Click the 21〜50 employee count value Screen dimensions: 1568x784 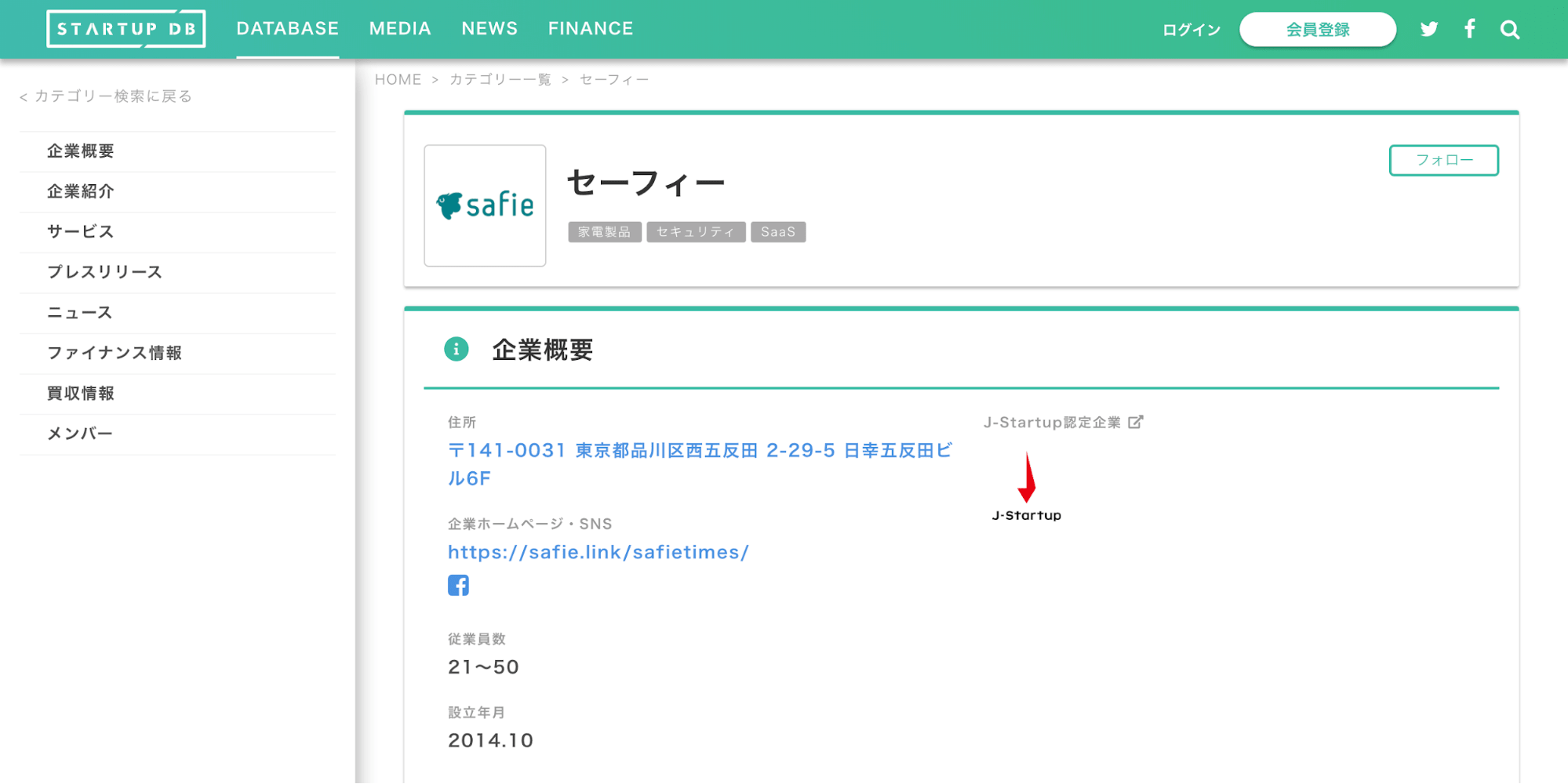(483, 667)
